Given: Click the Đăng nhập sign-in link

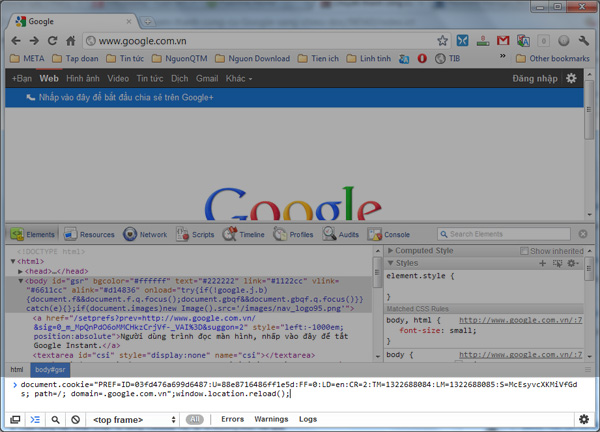Looking at the screenshot, I should pyautogui.click(x=535, y=78).
